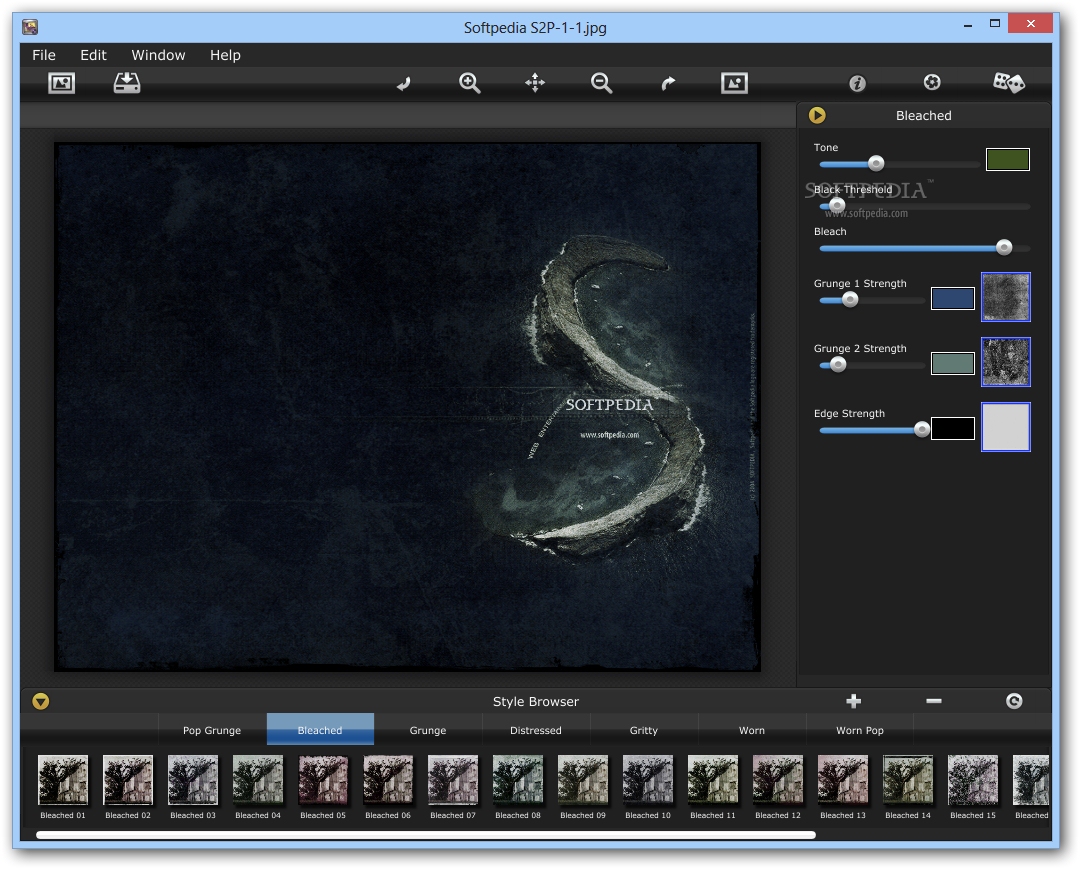This screenshot has height=869, width=1080.
Task: Switch to the Grunge tab
Action: (428, 730)
